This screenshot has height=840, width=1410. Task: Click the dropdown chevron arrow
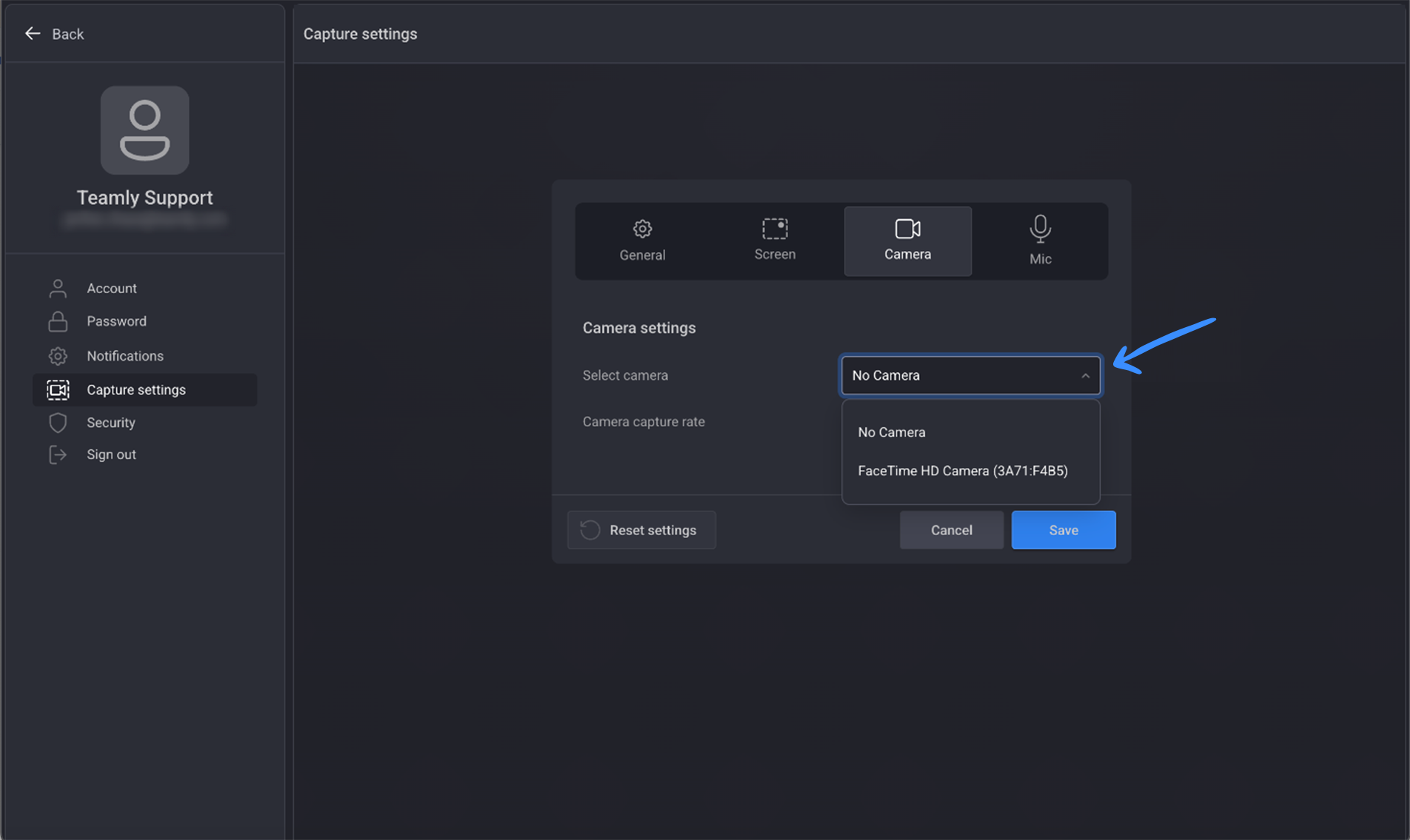pyautogui.click(x=1085, y=376)
